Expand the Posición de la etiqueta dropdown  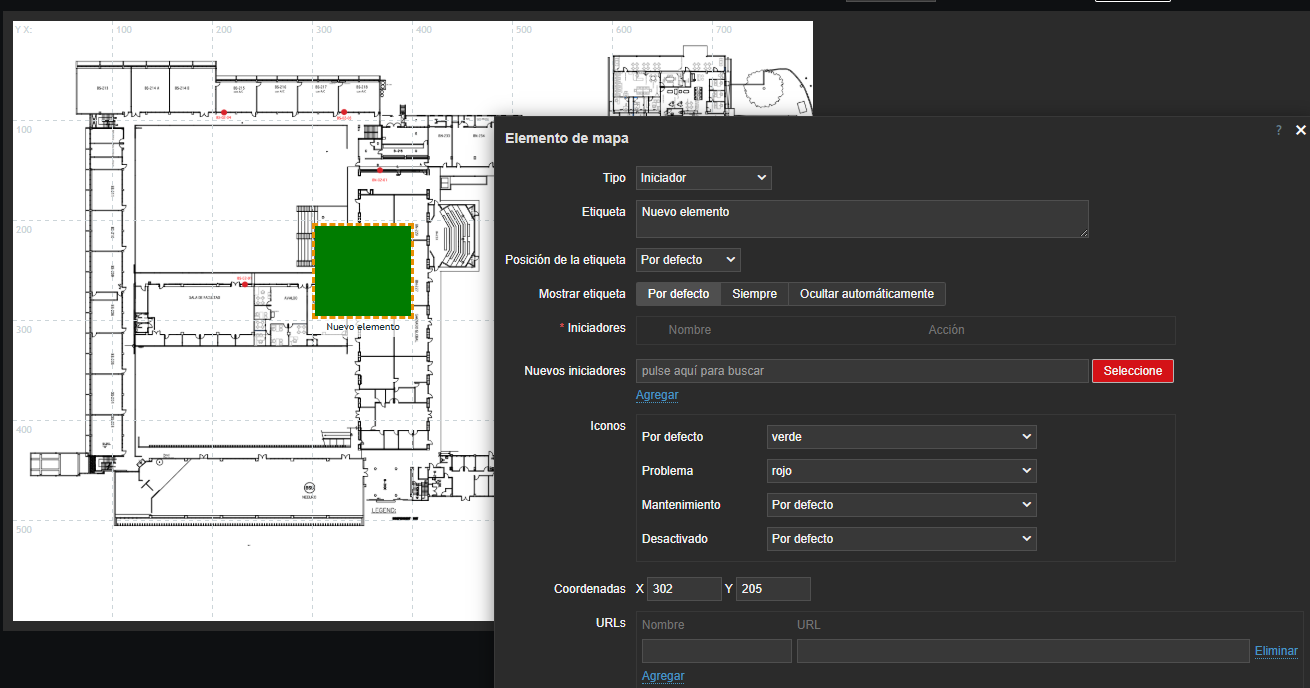pyautogui.click(x=688, y=260)
